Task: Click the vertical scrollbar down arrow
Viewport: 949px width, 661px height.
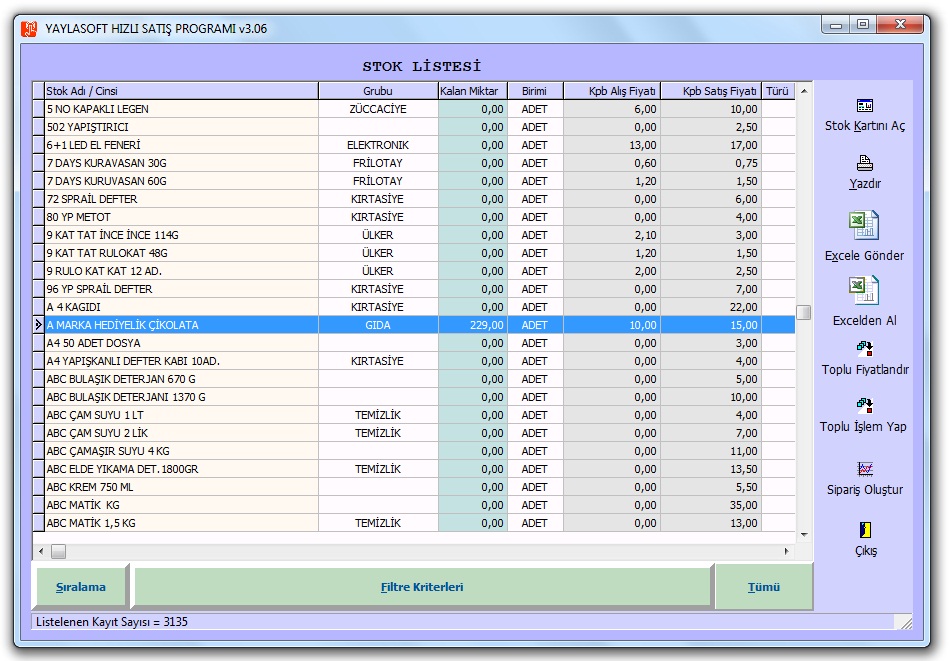Action: pos(804,534)
